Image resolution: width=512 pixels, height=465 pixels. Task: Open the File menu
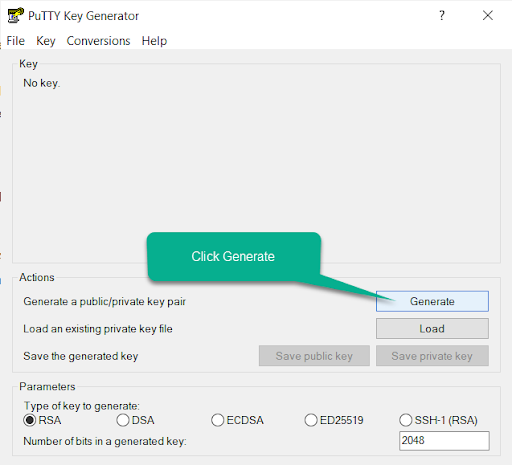tap(16, 41)
